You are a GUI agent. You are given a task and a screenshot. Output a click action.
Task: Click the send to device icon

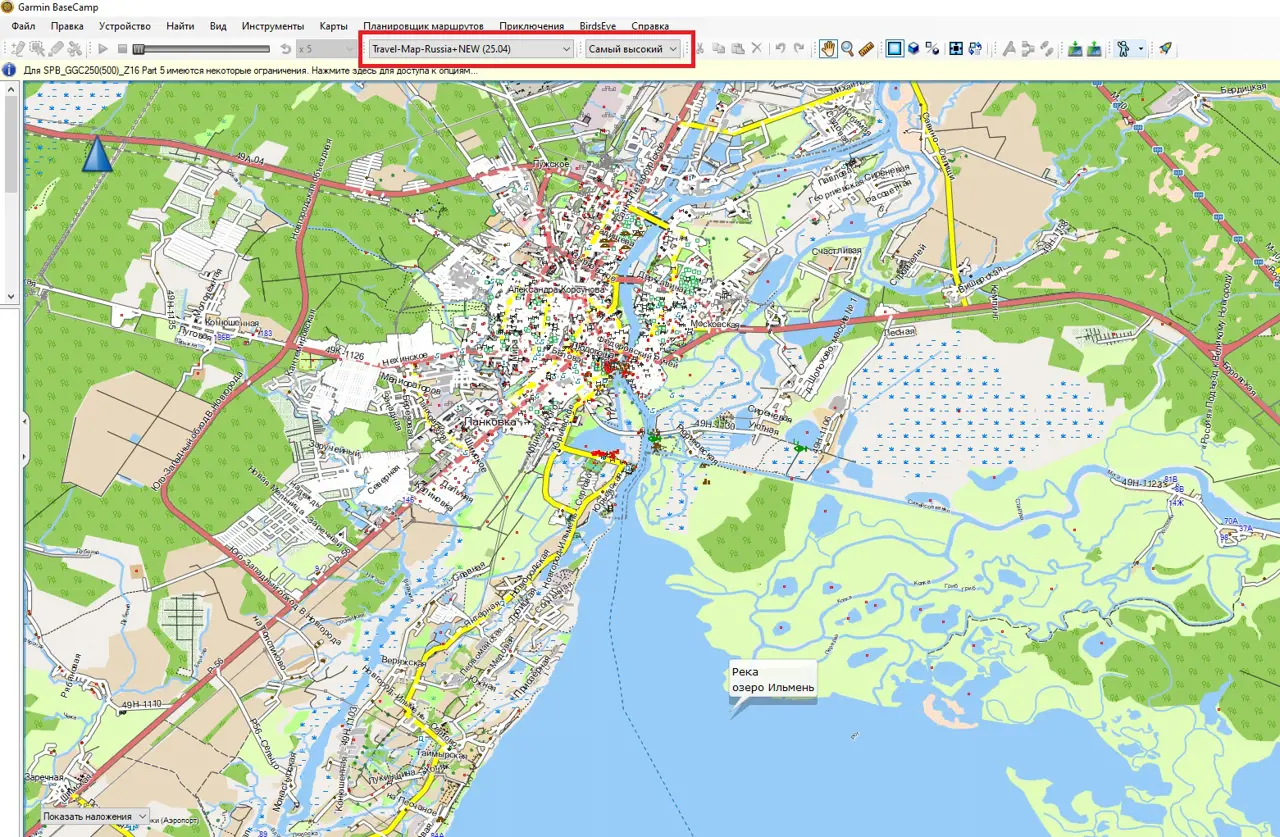[x=1075, y=48]
